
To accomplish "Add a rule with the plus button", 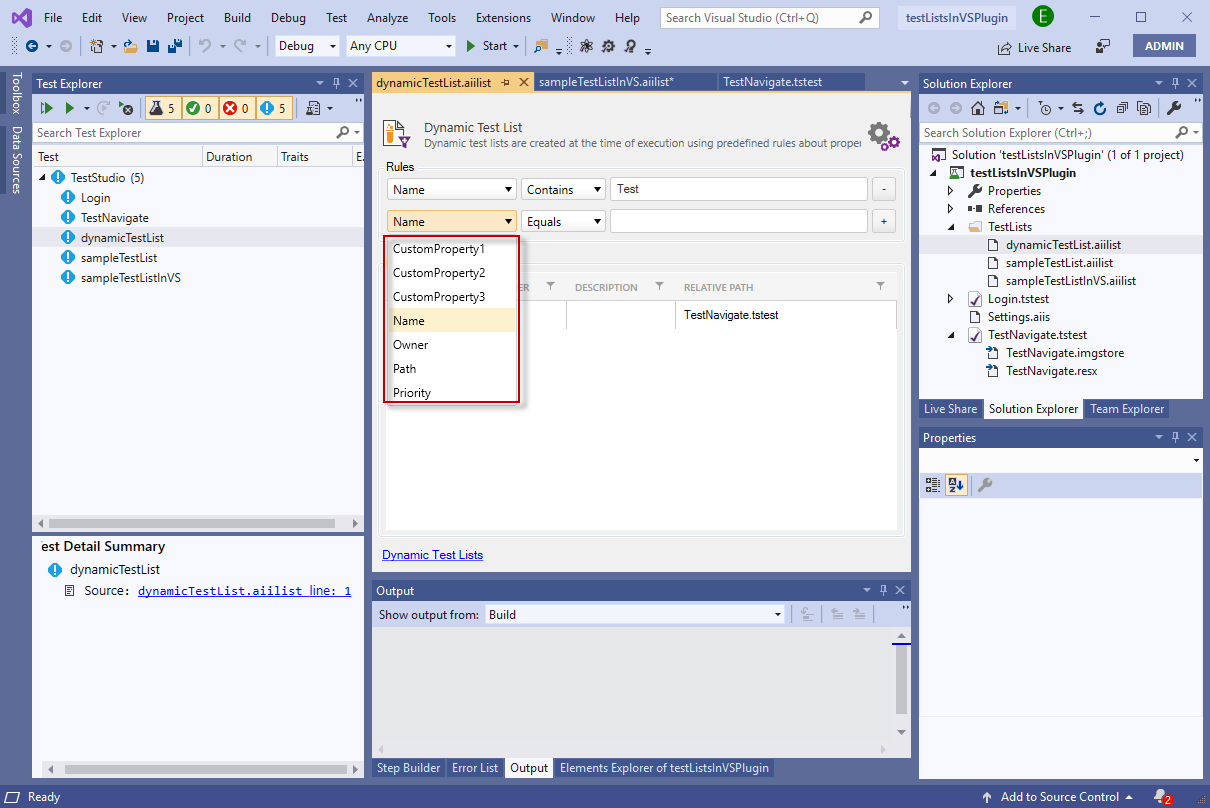I will (x=884, y=221).
